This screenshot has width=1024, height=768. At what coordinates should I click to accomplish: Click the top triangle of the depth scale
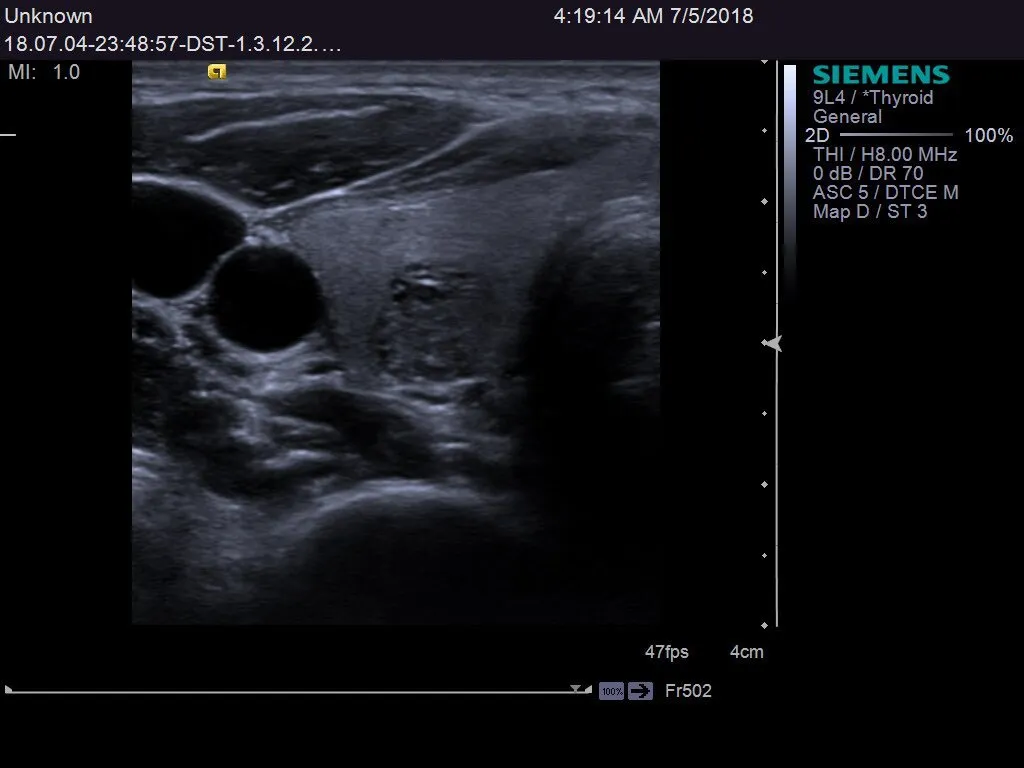point(766,62)
